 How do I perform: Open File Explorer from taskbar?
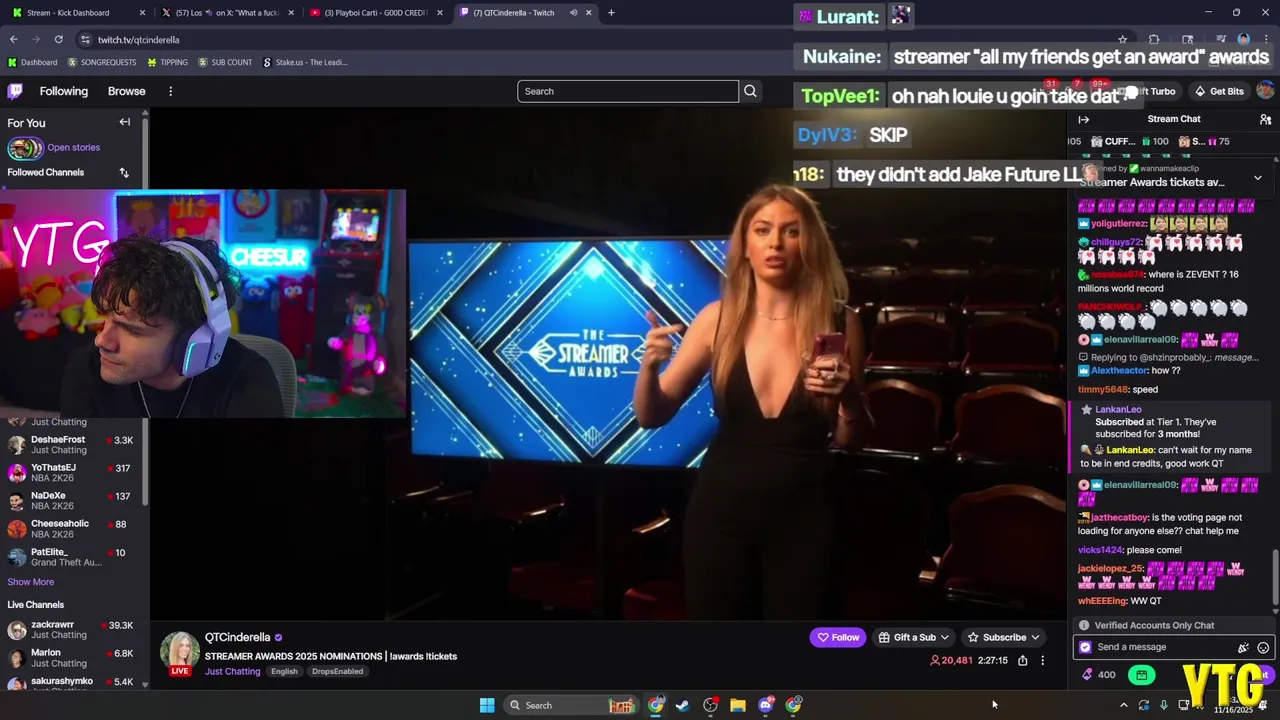pos(738,705)
